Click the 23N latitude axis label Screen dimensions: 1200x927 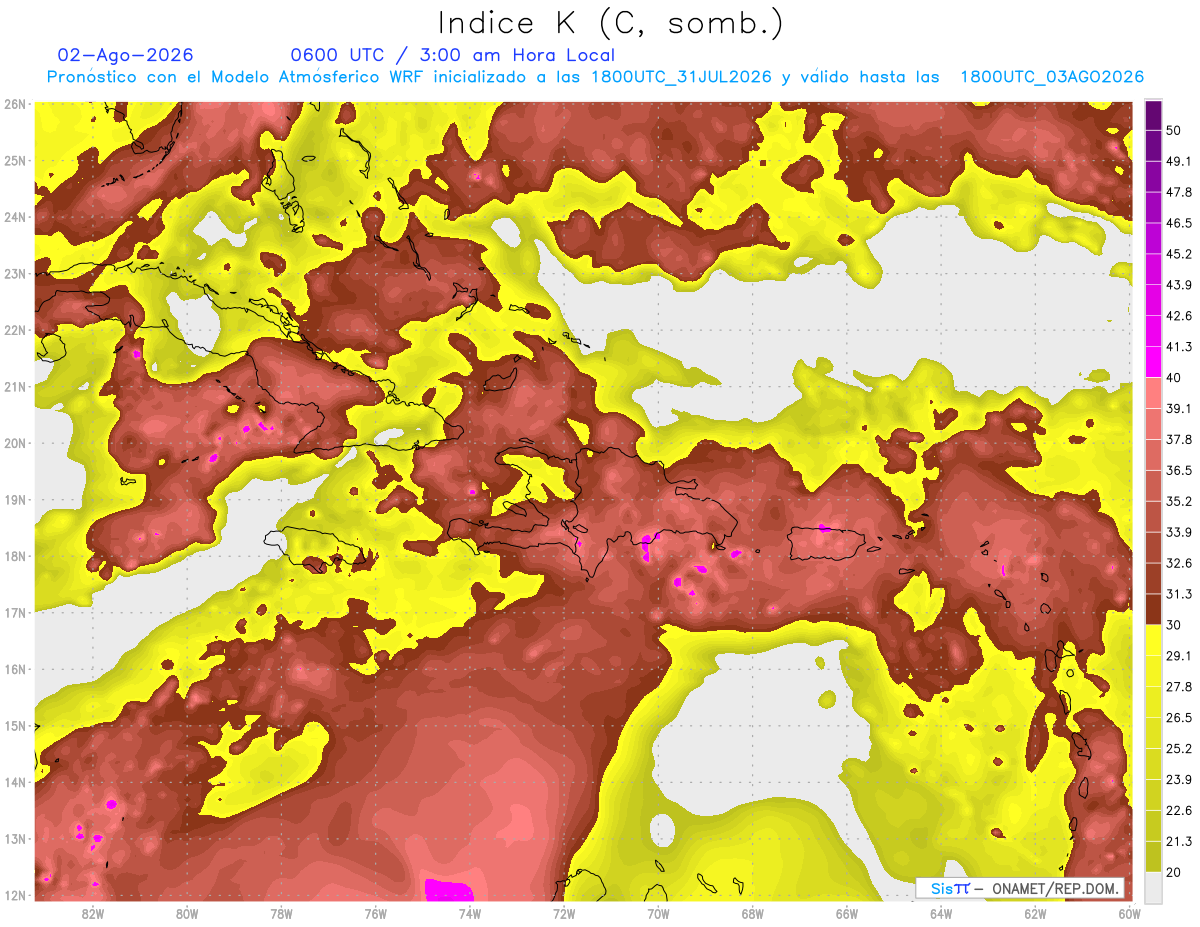[x=15, y=274]
